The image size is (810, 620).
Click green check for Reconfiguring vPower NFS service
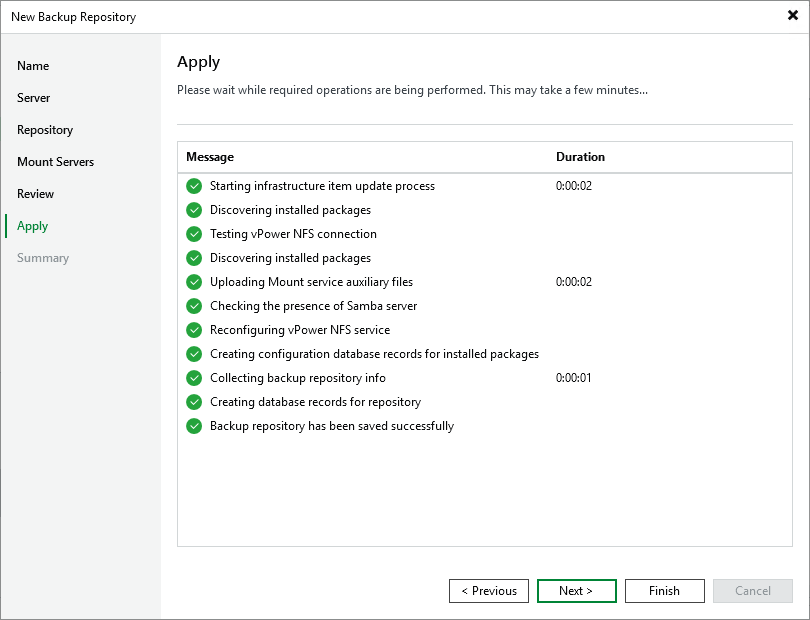click(194, 330)
